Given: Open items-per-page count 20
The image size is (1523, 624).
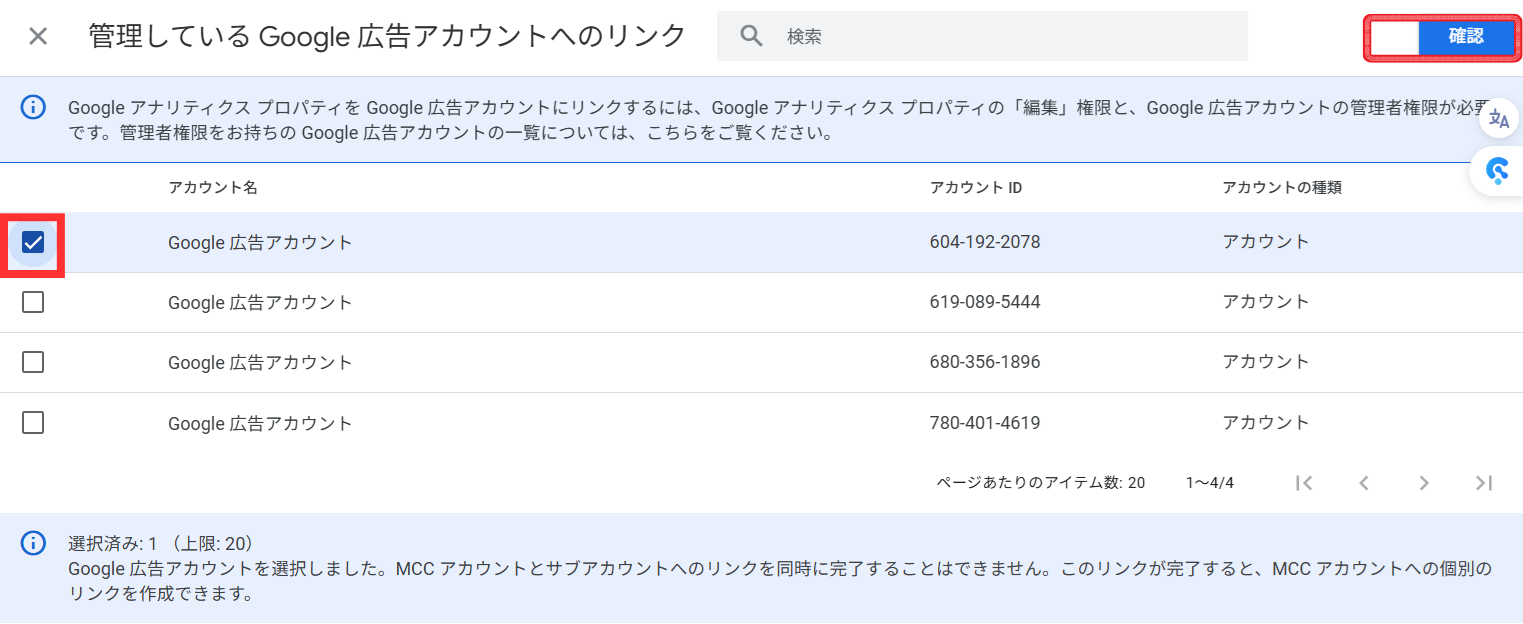Looking at the screenshot, I should coord(1136,483).
